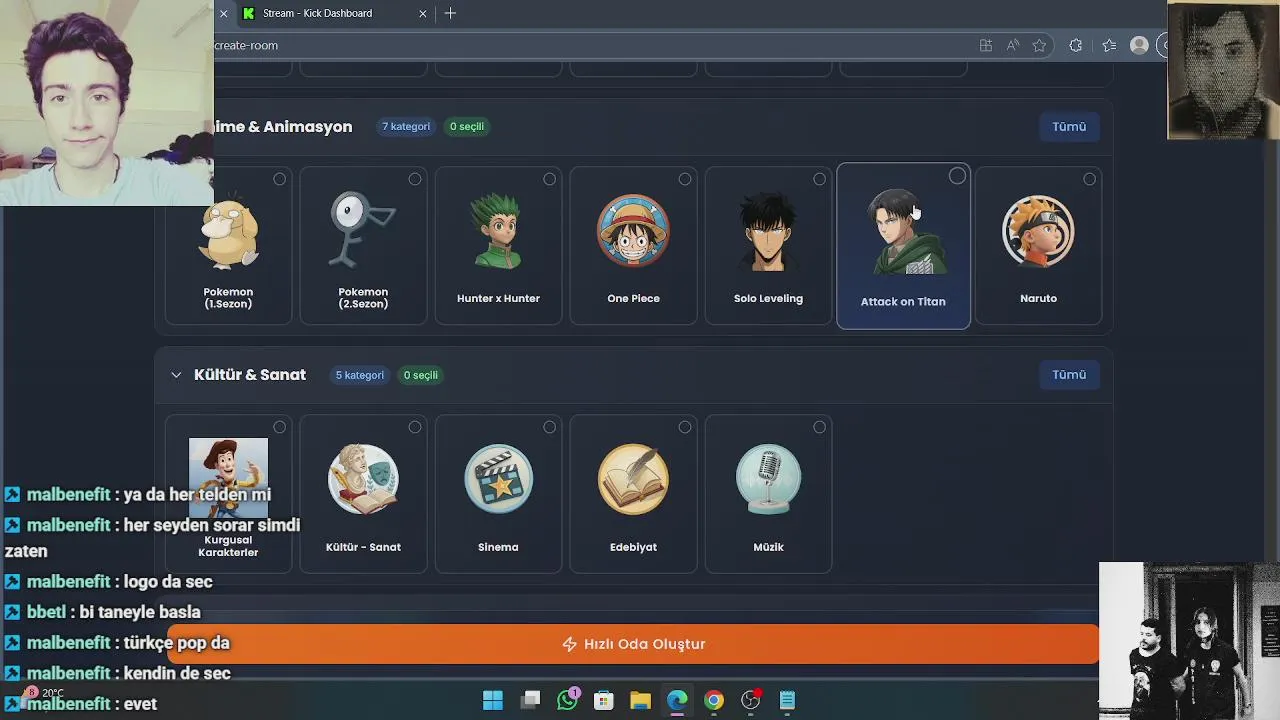Toggle the Müzik selection circle

point(819,427)
